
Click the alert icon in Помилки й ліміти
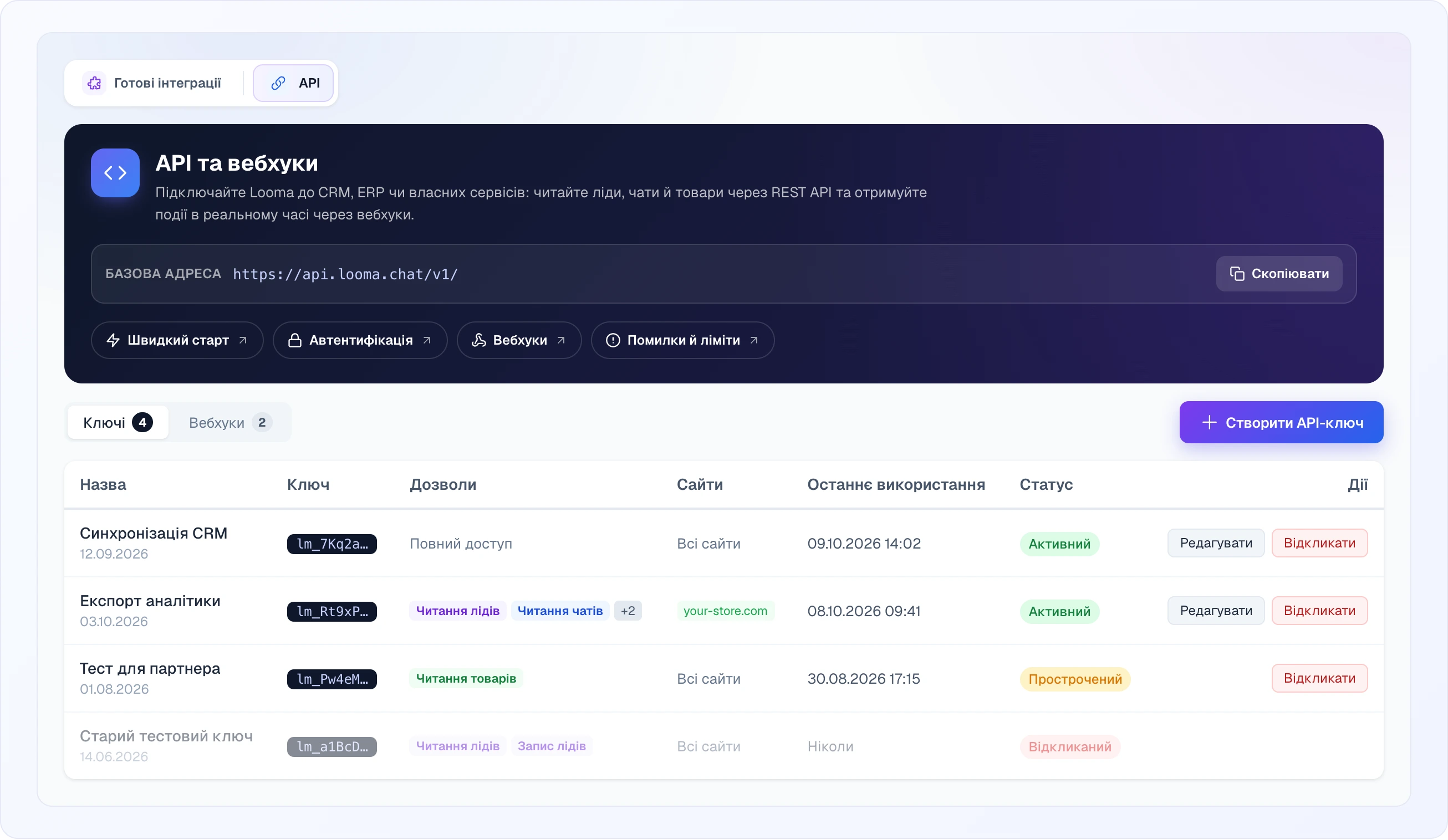pyautogui.click(x=613, y=340)
